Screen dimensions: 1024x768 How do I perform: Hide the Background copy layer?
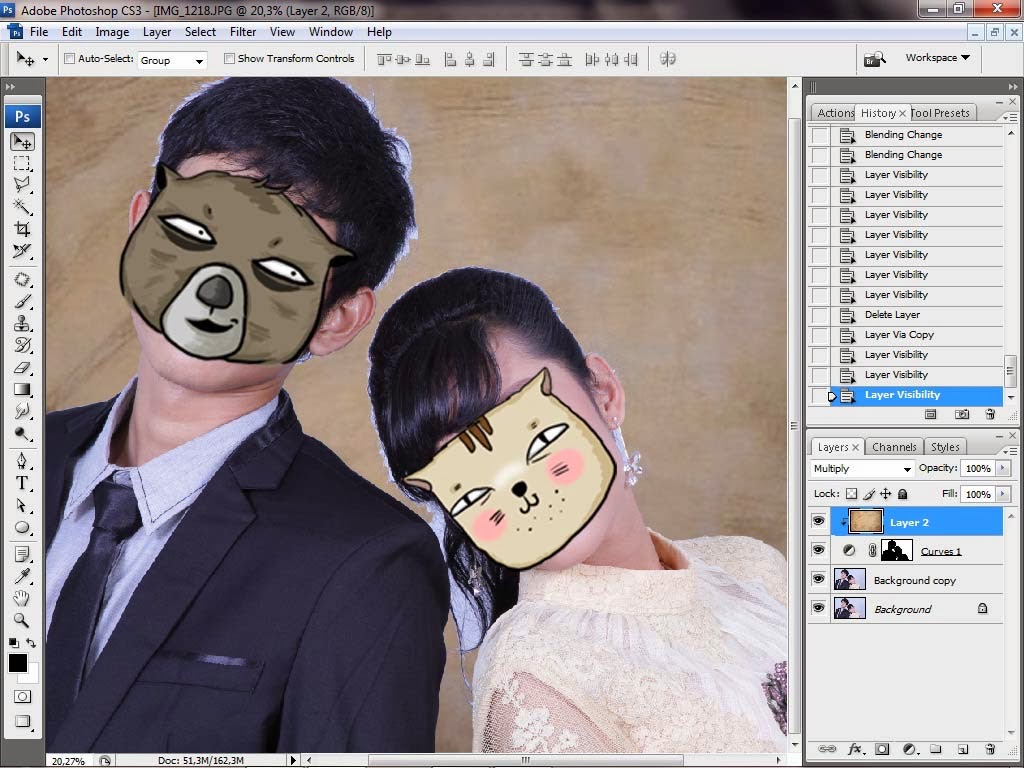pyautogui.click(x=819, y=579)
